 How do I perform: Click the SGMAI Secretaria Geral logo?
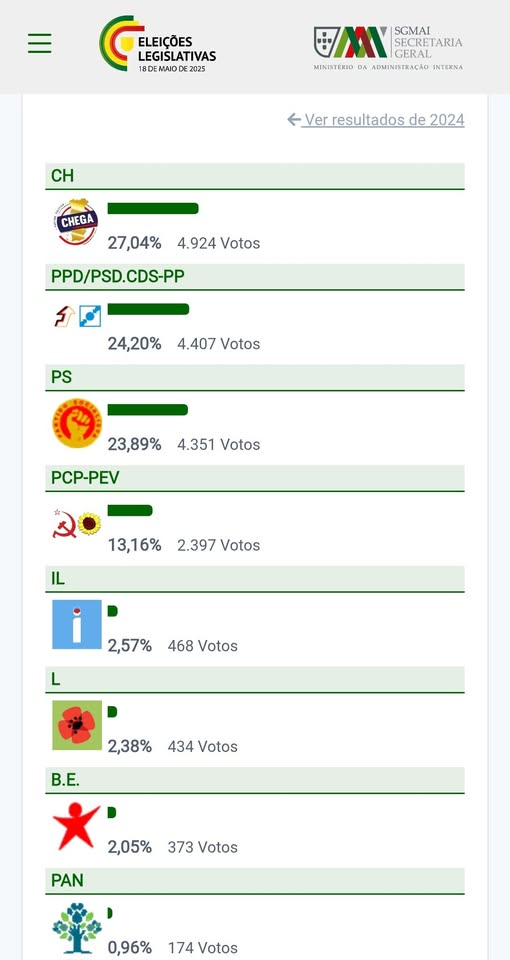[389, 48]
